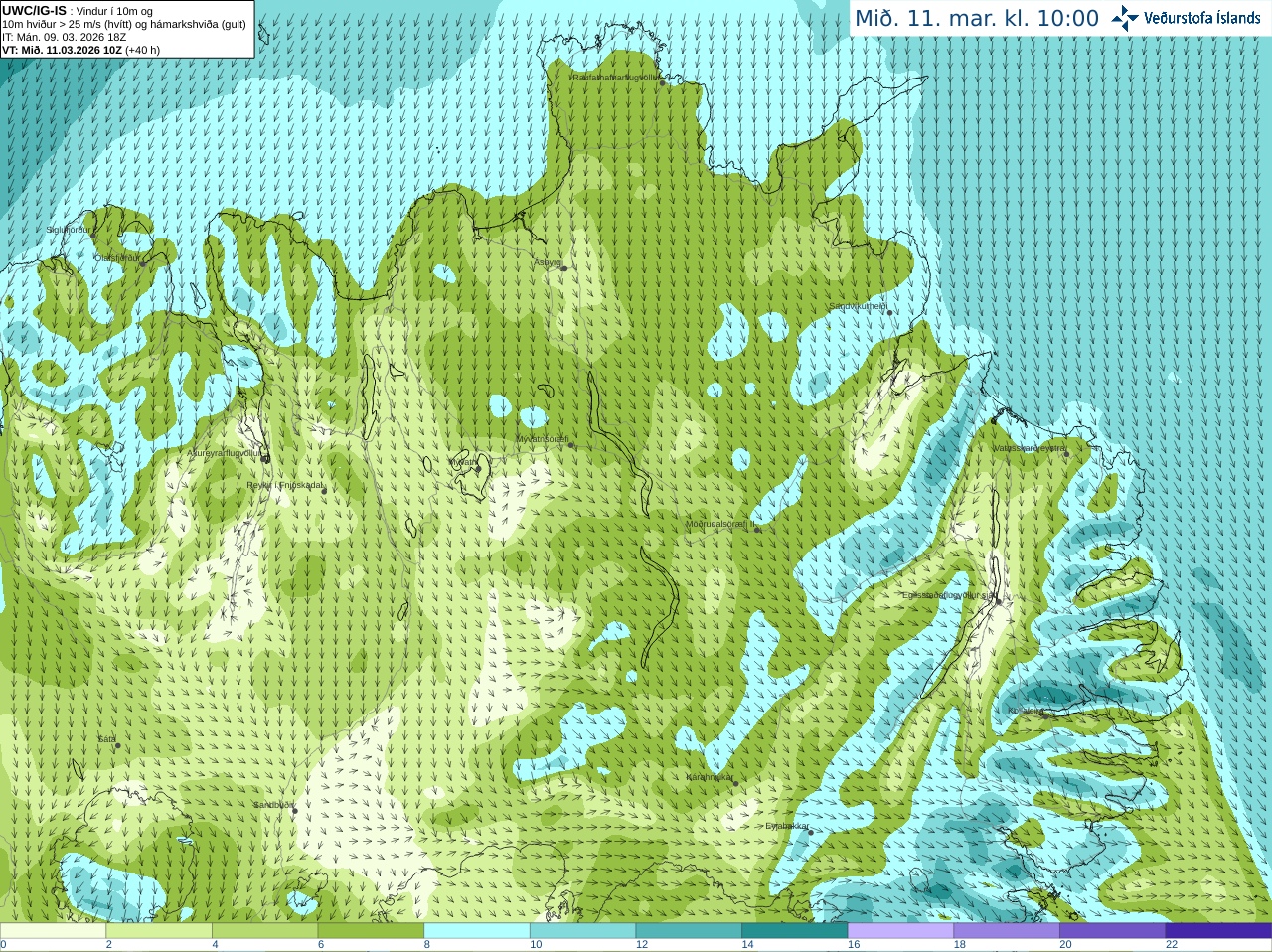The height and width of the screenshot is (952, 1272).
Task: Pick the 18–20 m/s medium purple legend swatch
Action: coord(1007,931)
